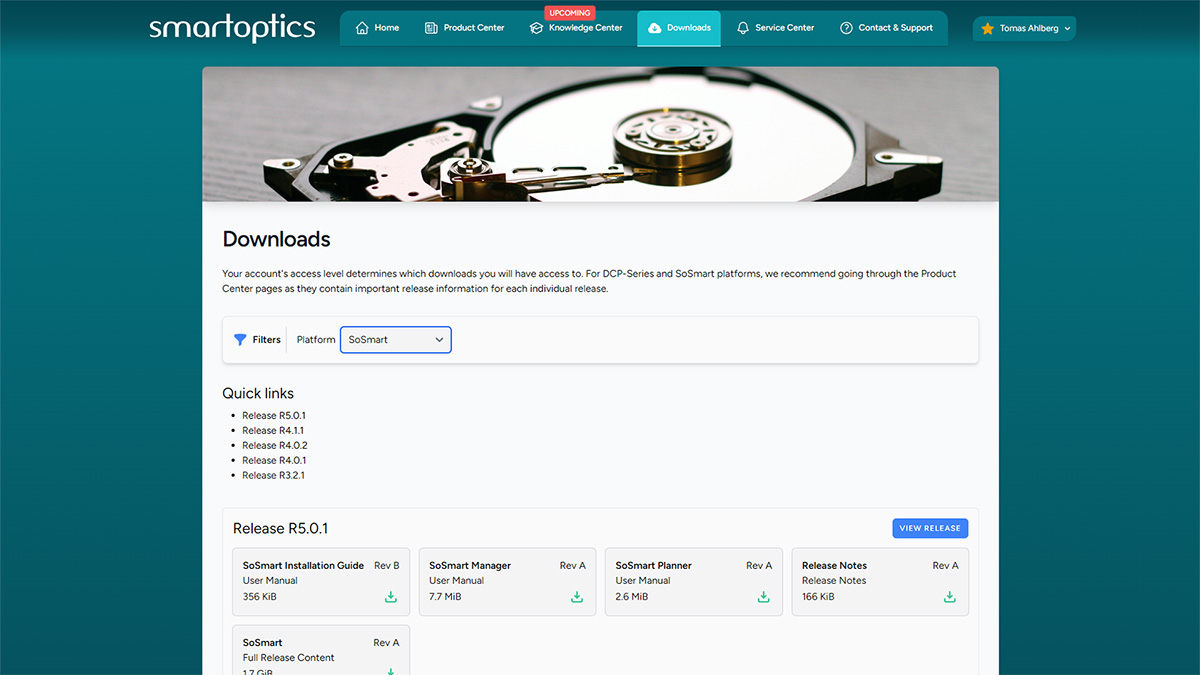Click the UPCOMING badge above Knowledge Center

[x=570, y=13]
